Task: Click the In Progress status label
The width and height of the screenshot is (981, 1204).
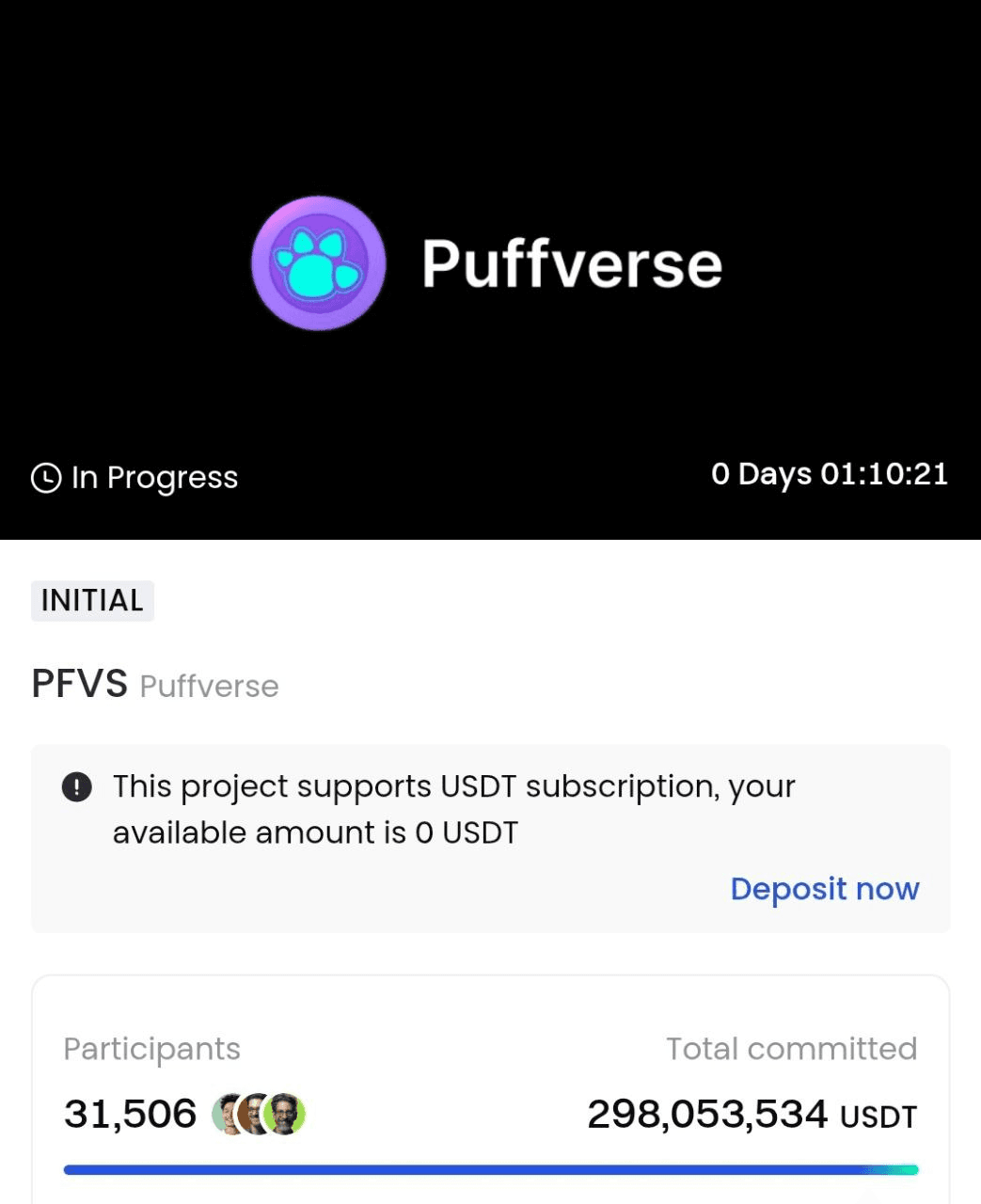Action: tap(154, 478)
